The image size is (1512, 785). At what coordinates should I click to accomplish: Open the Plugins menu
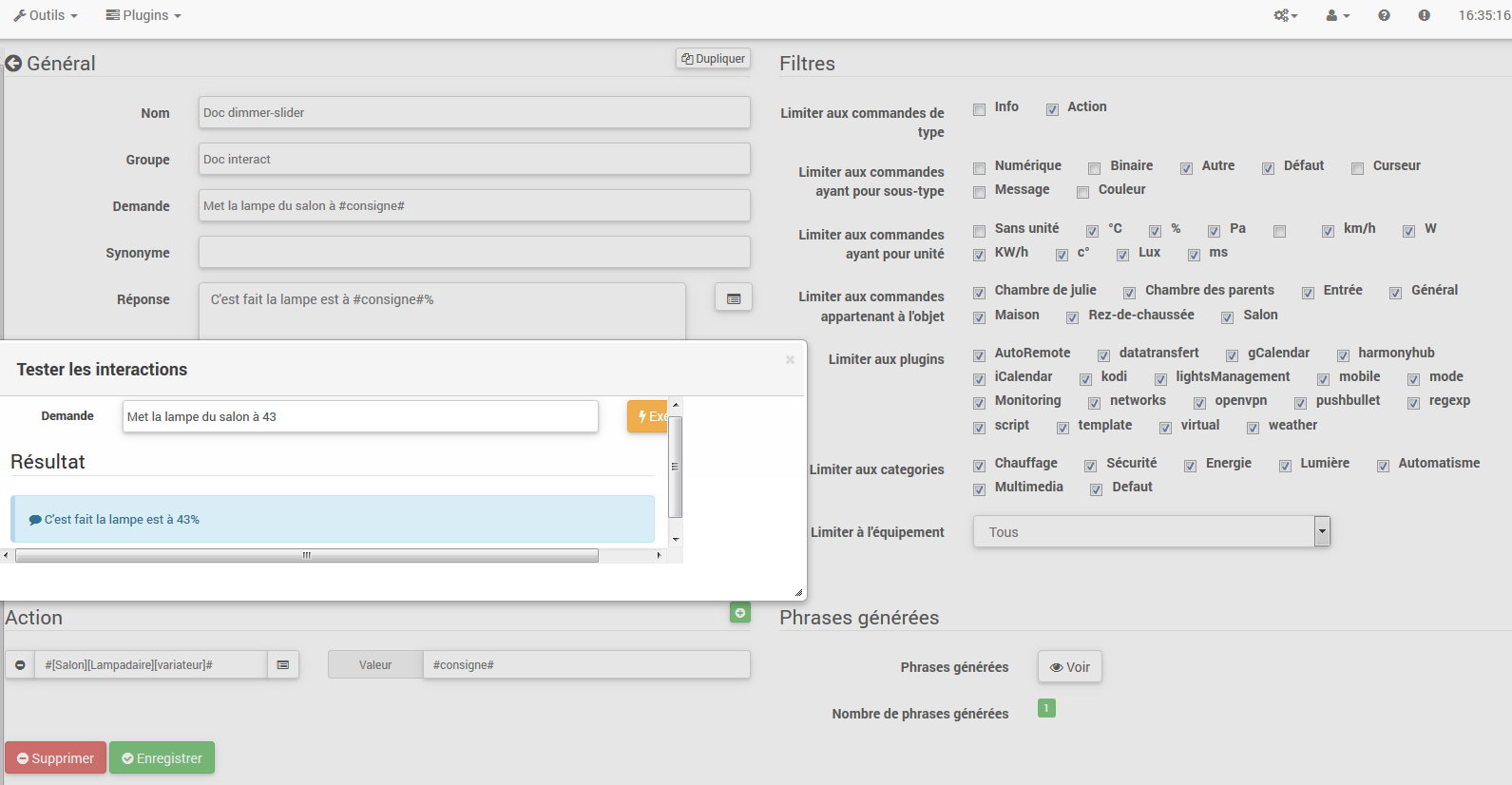tap(144, 15)
